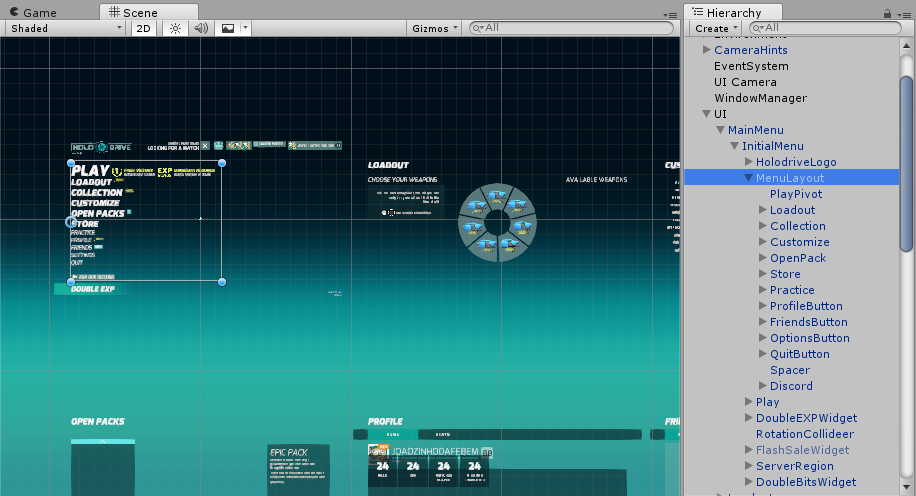Select OptionsButton in hierarchy
Image resolution: width=916 pixels, height=496 pixels.
(810, 338)
